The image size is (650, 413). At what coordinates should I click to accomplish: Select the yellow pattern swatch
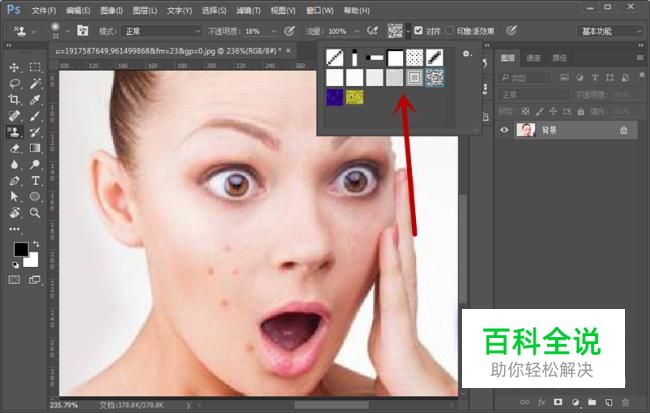(x=355, y=96)
